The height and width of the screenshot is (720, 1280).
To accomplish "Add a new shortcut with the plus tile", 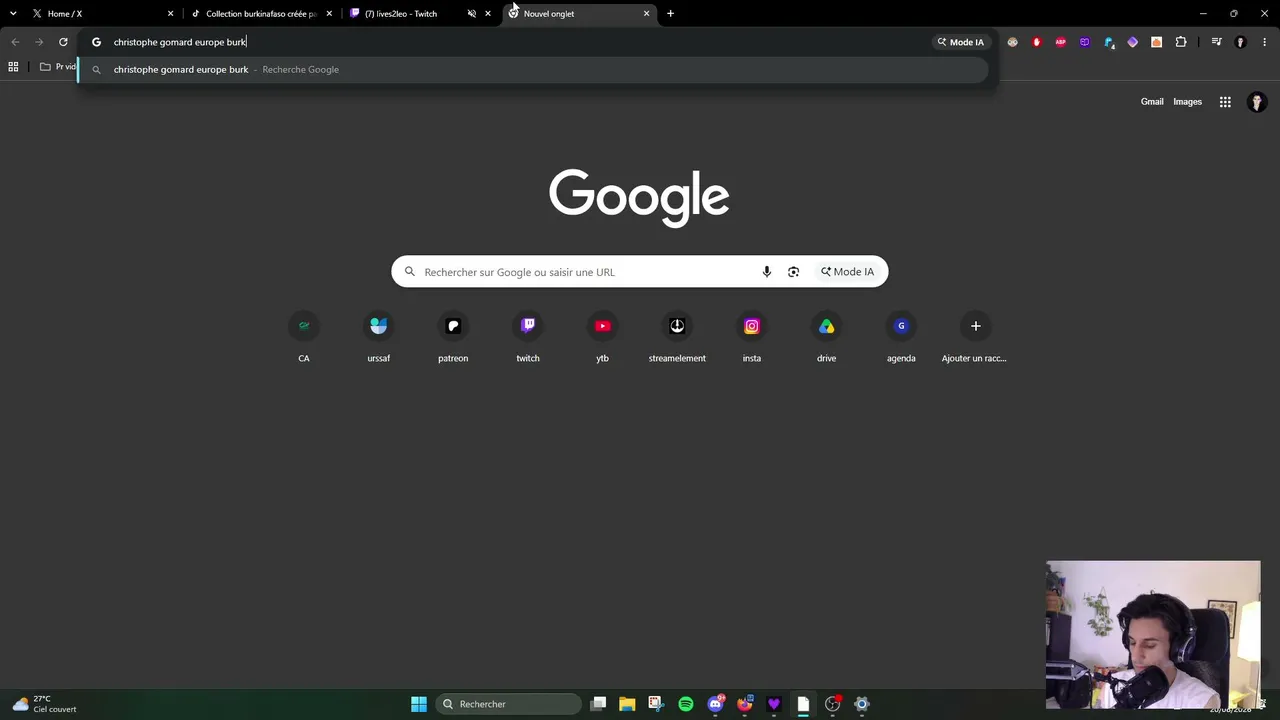I will (x=975, y=337).
